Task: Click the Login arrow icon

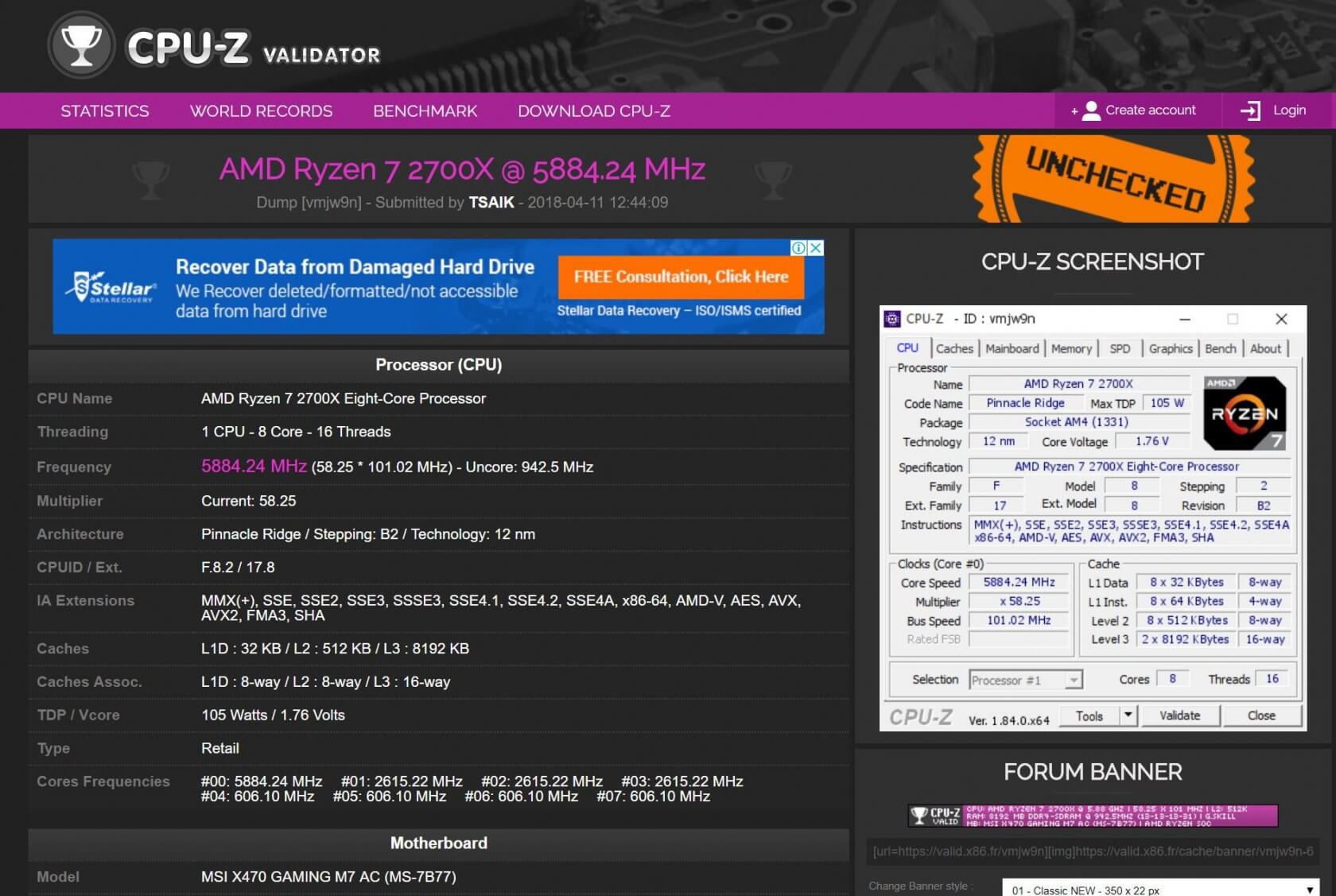Action: [x=1250, y=111]
